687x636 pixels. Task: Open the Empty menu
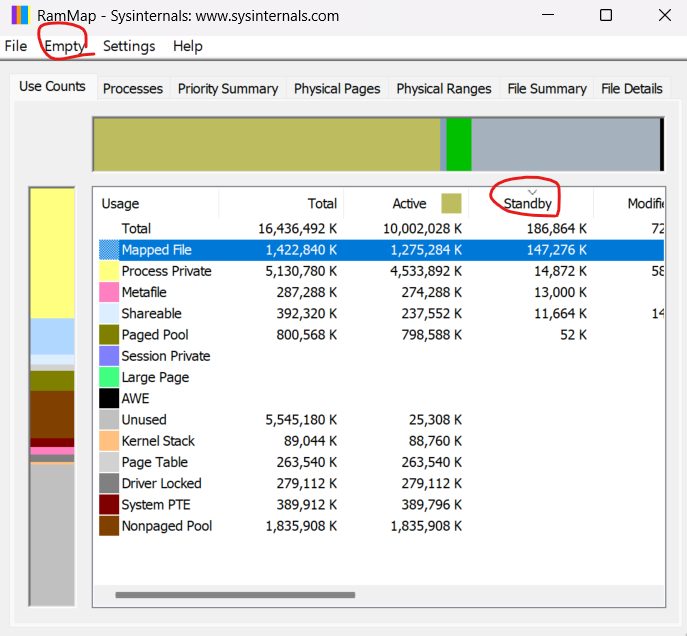coord(64,46)
